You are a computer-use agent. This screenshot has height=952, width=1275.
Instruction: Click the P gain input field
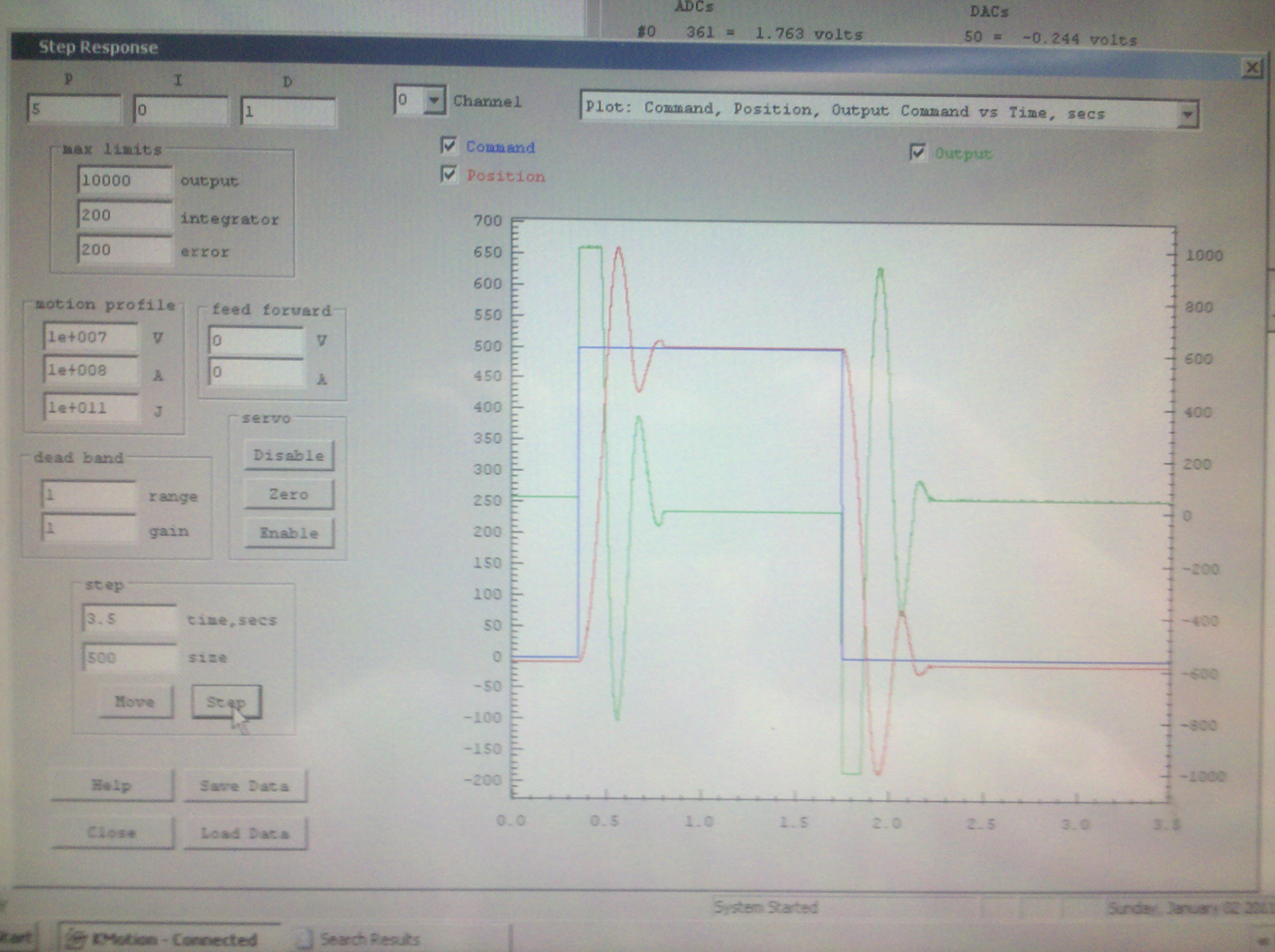click(74, 110)
